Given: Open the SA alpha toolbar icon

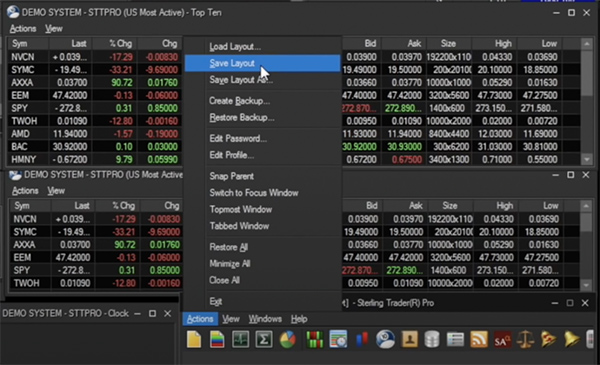Looking at the screenshot, I should tap(502, 339).
